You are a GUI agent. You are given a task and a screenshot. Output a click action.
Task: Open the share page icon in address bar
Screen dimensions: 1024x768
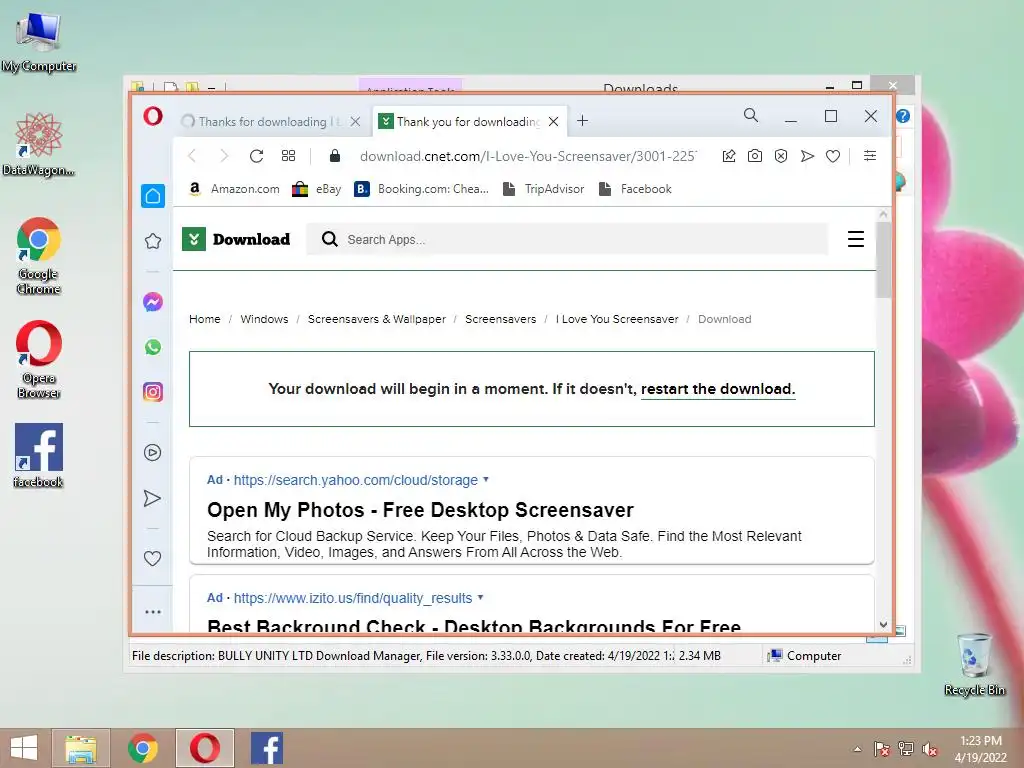[x=729, y=155]
